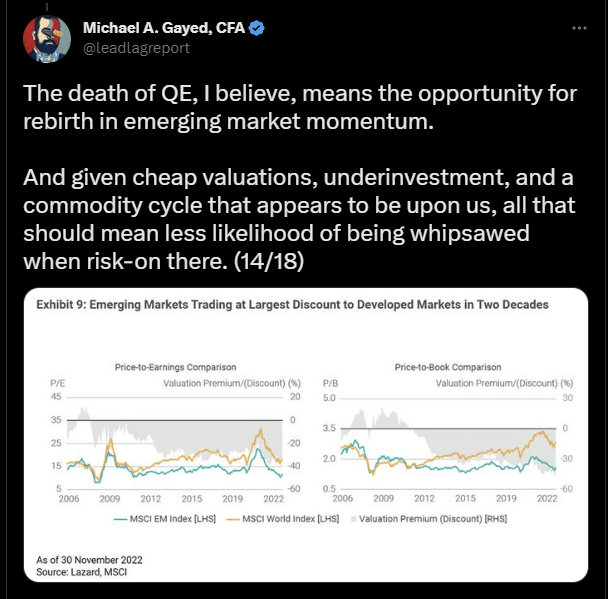Viewport: 608px width, 599px height.
Task: Click the death of QE tweet paragraph
Action: click(x=300, y=107)
